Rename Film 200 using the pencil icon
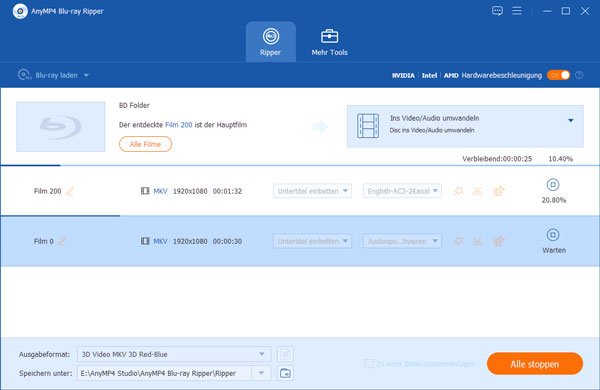Image resolution: width=600 pixels, height=390 pixels. tap(70, 191)
